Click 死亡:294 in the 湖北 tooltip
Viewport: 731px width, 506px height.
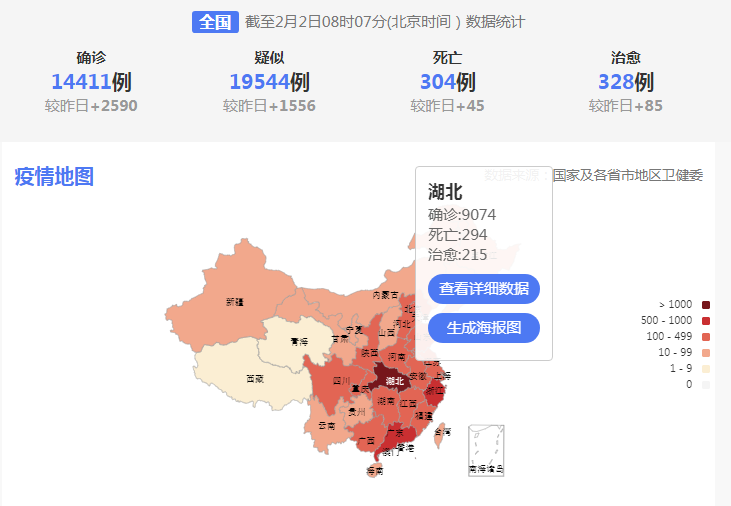[457, 235]
